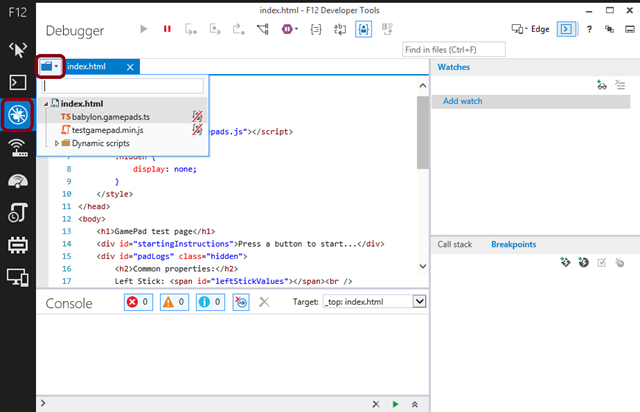Click remove all breakpoints icon
640x412 pixels.
click(620, 263)
